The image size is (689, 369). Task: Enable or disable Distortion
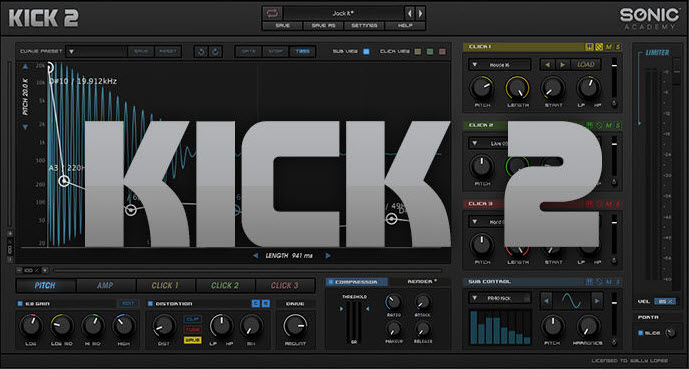(150, 304)
